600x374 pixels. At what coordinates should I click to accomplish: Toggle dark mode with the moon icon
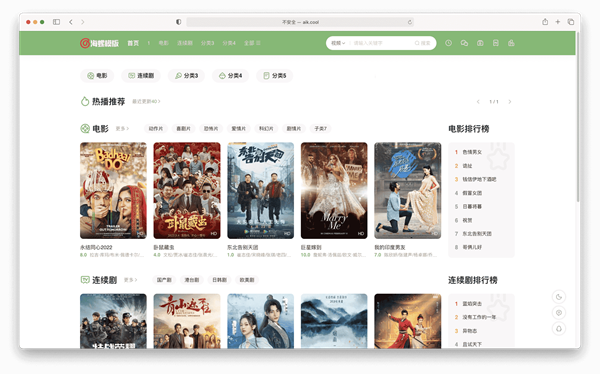point(559,297)
